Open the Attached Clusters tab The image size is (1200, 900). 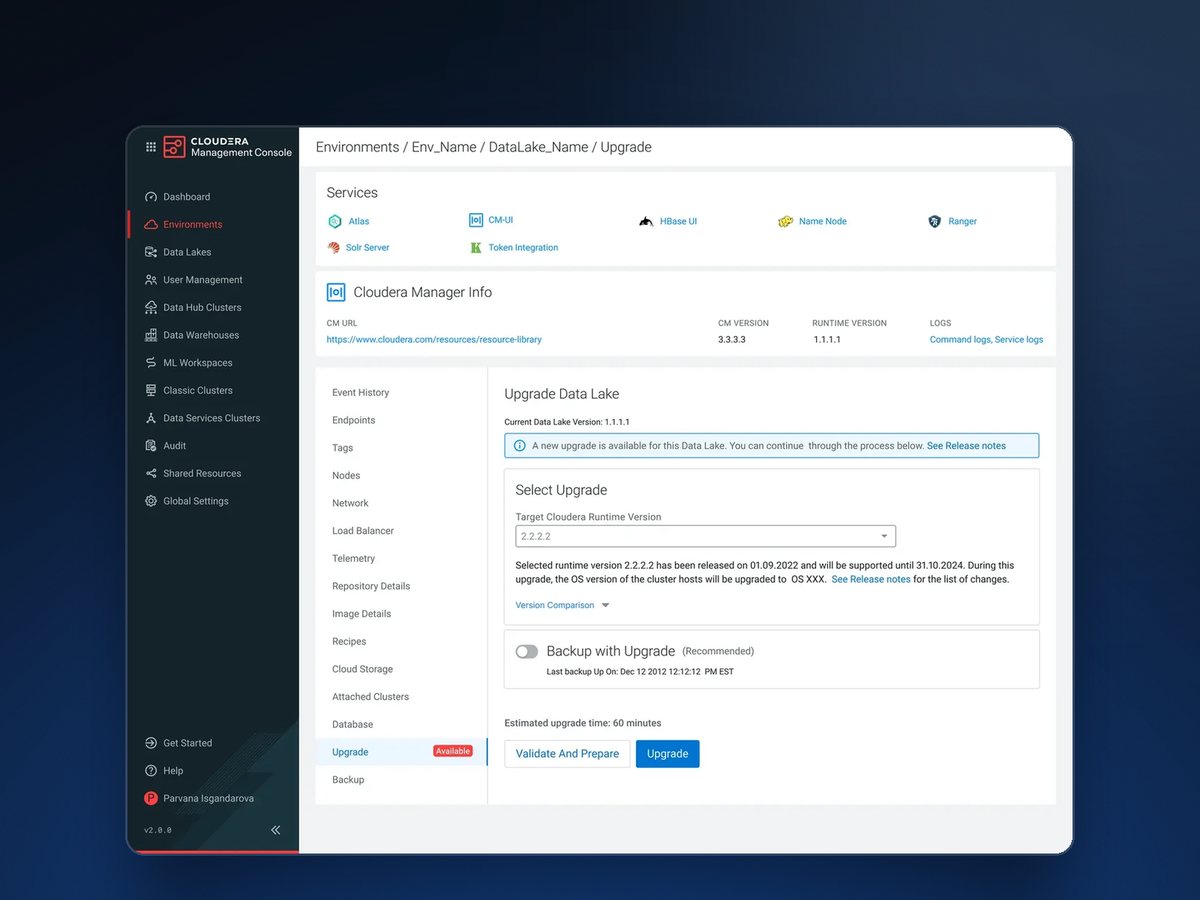371,697
